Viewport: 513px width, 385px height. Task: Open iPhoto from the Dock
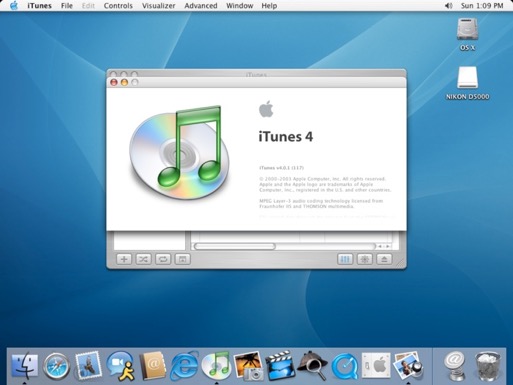tap(248, 366)
